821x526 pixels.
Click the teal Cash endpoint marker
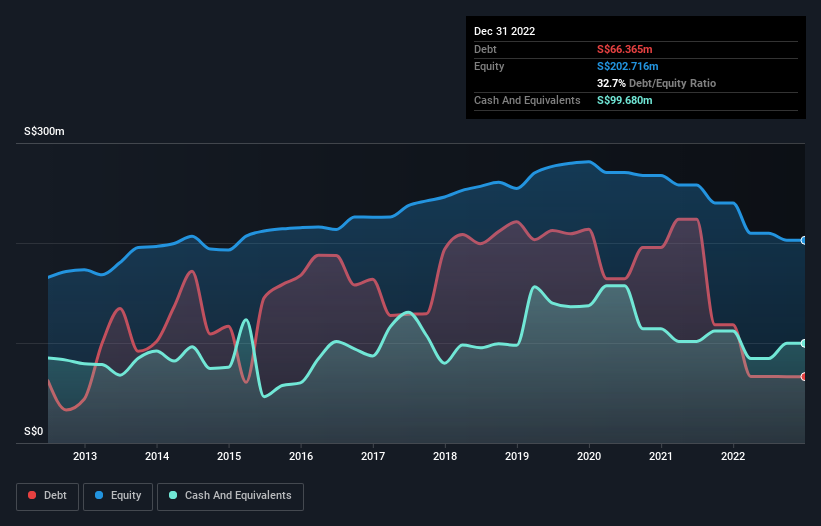pyautogui.click(x=804, y=343)
